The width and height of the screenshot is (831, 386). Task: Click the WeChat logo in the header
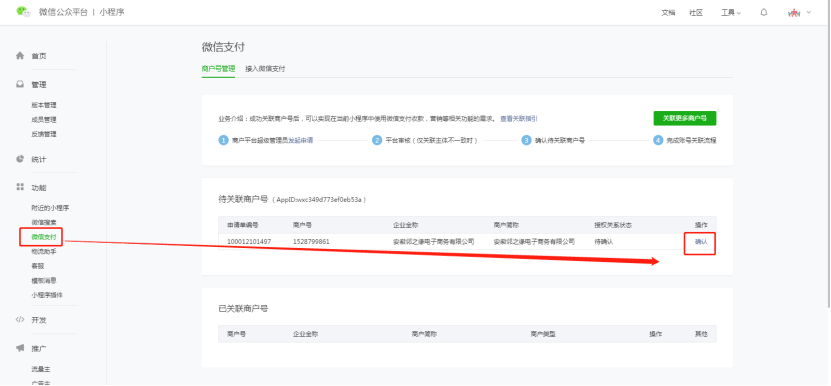pyautogui.click(x=23, y=12)
